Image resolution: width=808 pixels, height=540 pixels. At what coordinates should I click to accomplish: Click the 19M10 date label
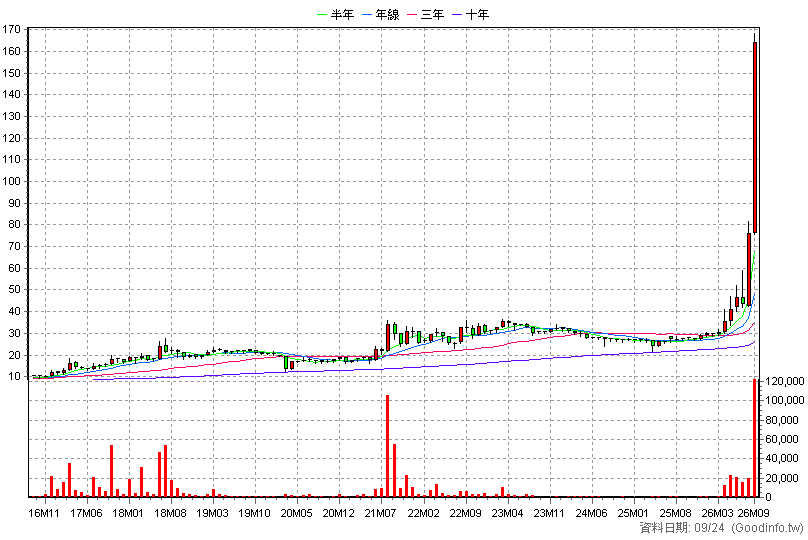point(254,513)
